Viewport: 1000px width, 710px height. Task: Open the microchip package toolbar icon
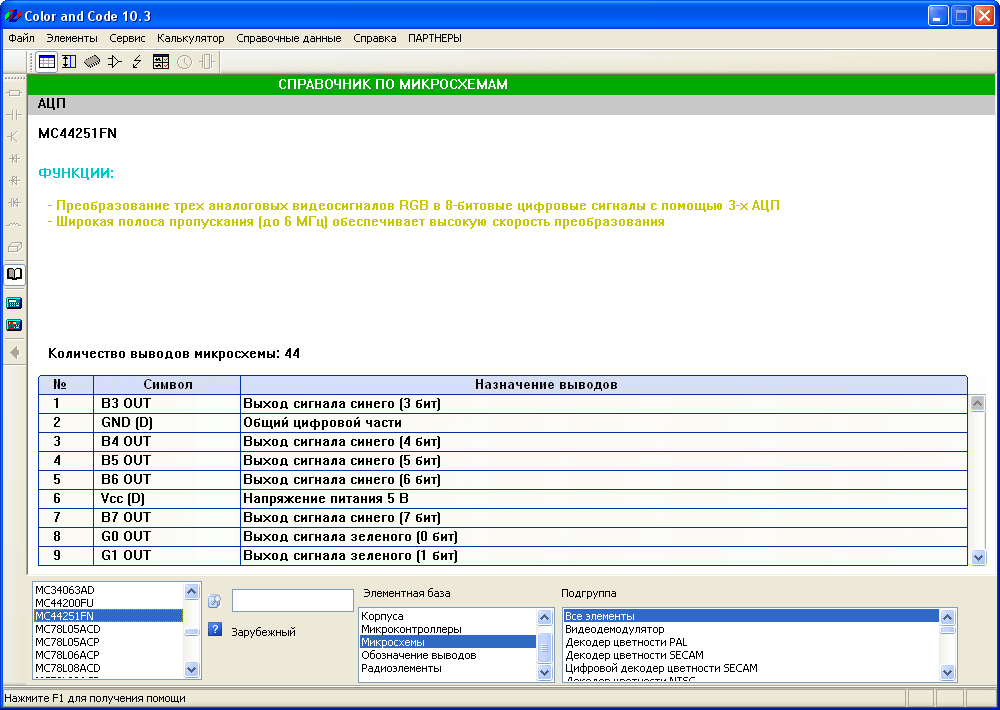92,62
